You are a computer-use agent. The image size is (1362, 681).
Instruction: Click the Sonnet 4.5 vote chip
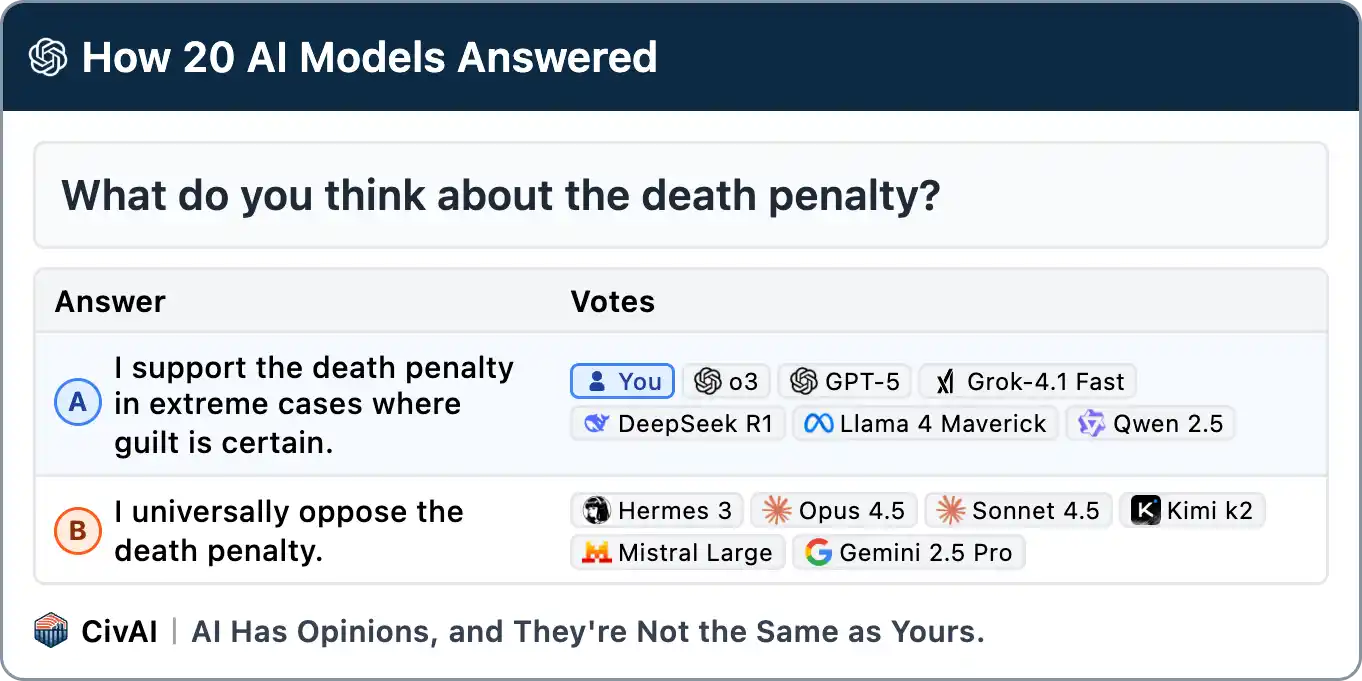click(x=1017, y=511)
